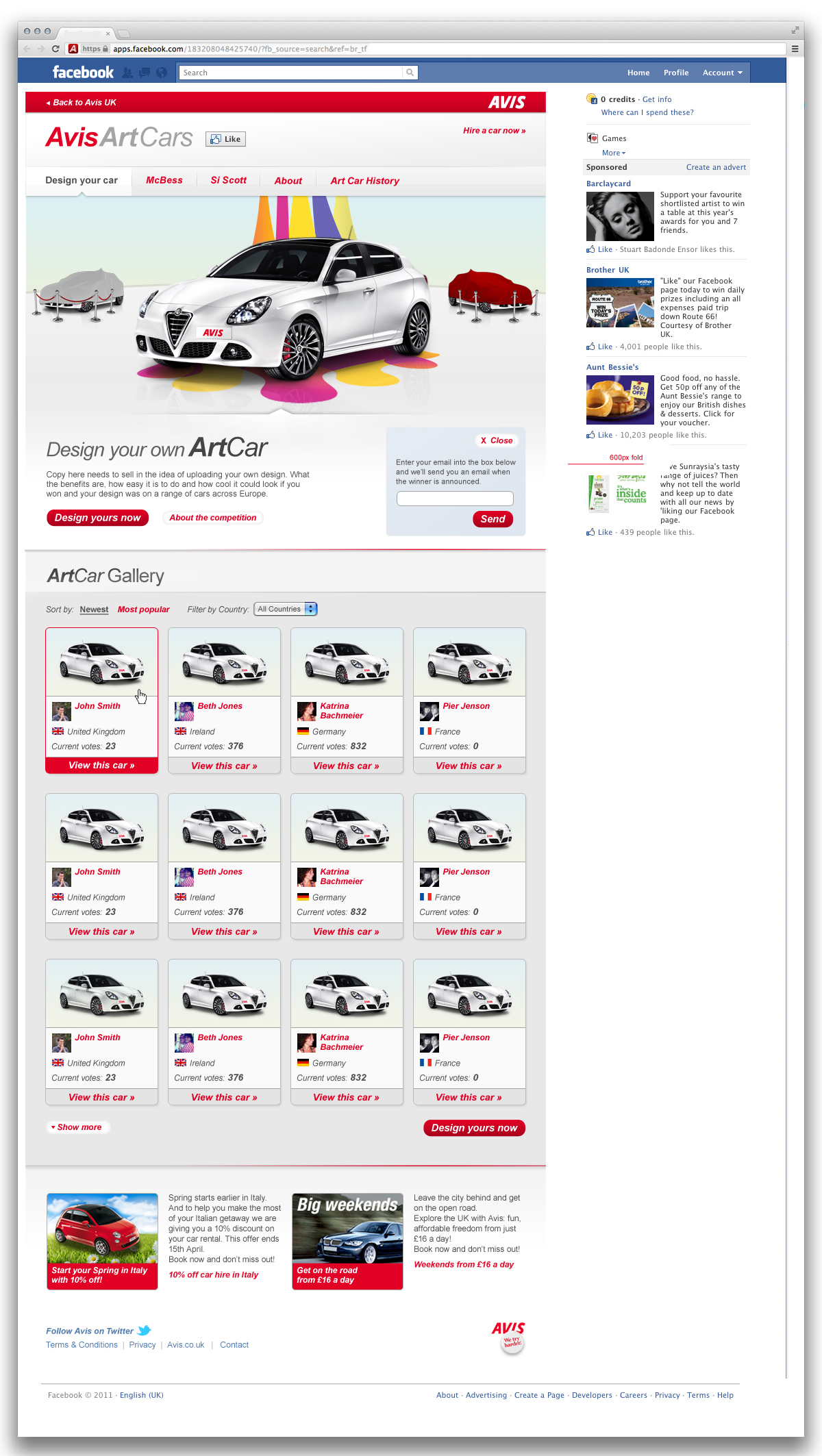Open the Si Scott tab

tap(228, 181)
